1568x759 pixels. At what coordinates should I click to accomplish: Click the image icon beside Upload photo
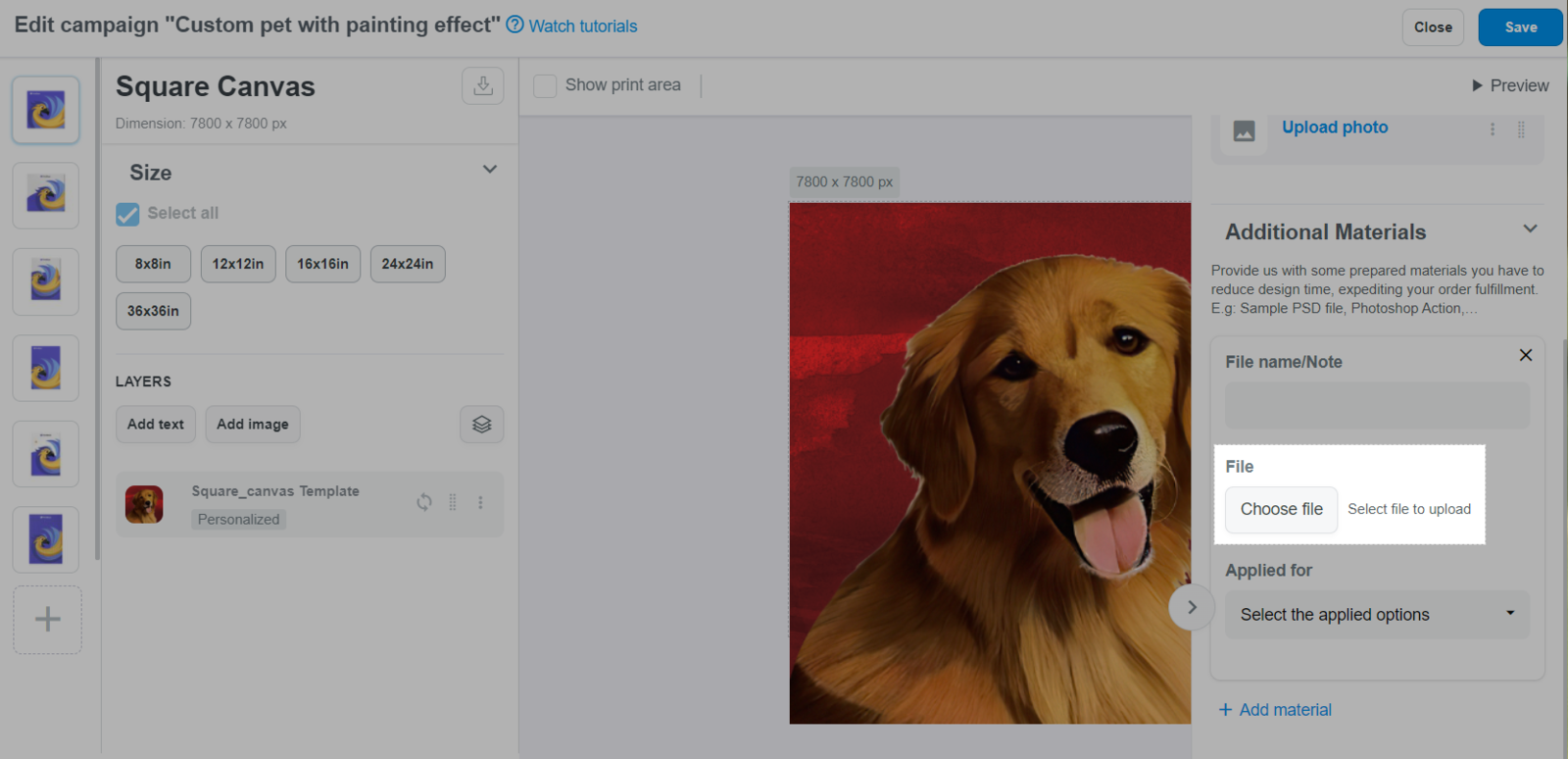[1245, 130]
